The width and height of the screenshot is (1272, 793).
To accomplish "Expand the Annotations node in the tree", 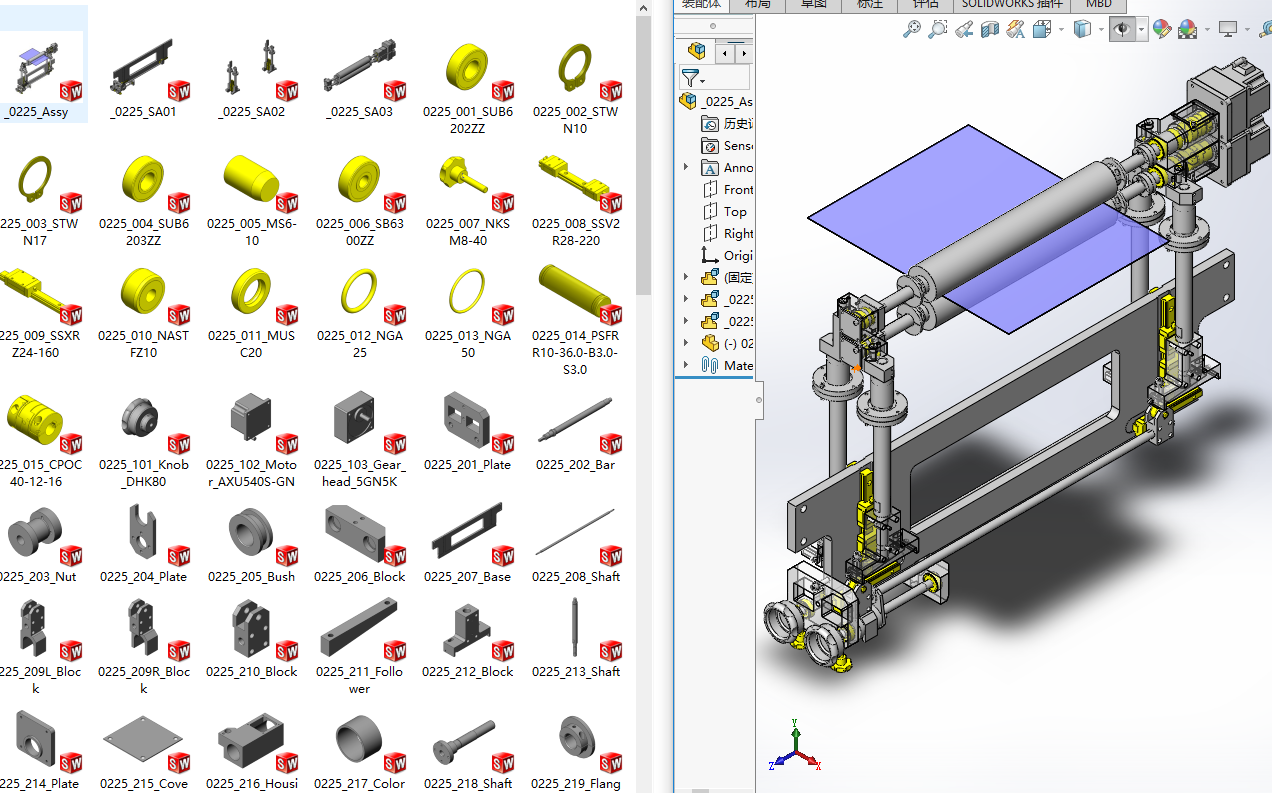I will click(x=685, y=167).
